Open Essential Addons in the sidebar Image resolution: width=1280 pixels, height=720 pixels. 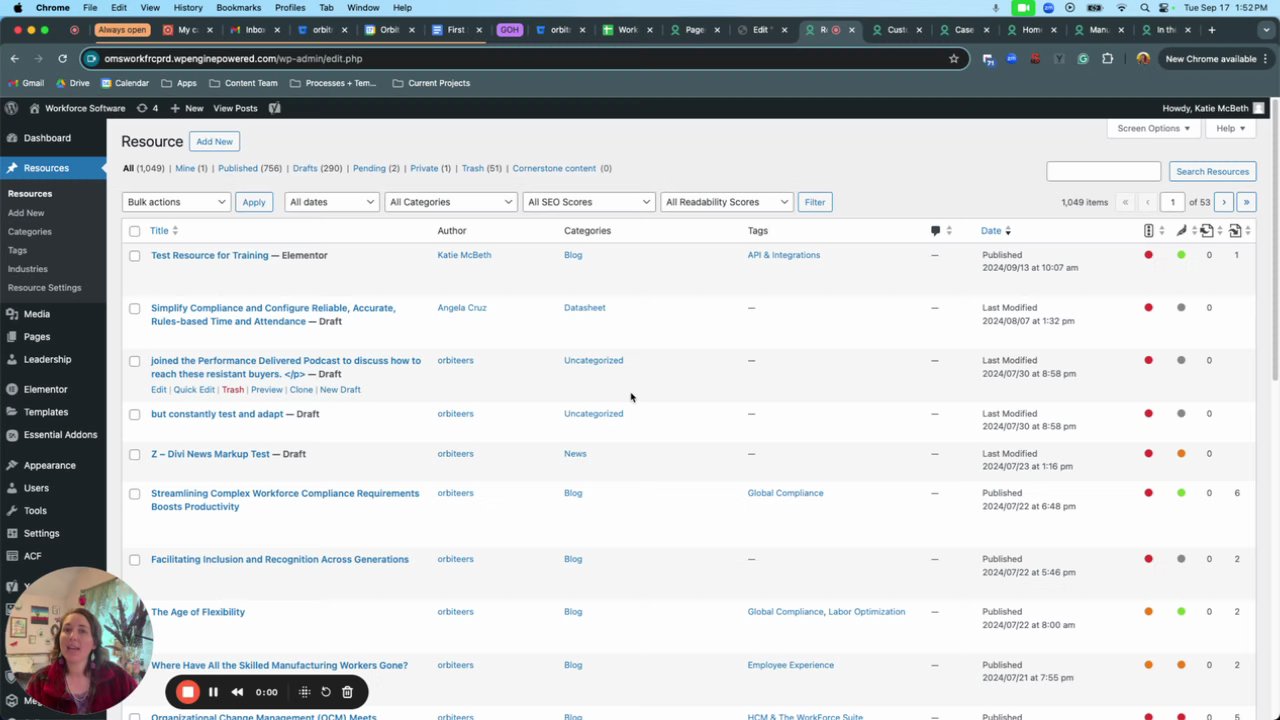pos(60,435)
